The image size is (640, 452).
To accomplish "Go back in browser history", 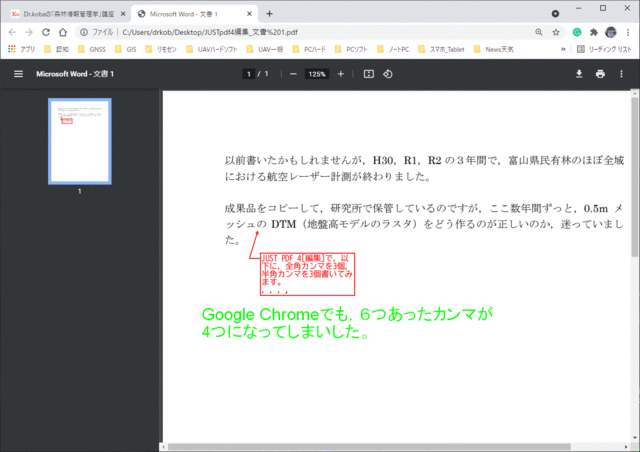I will [12, 32].
